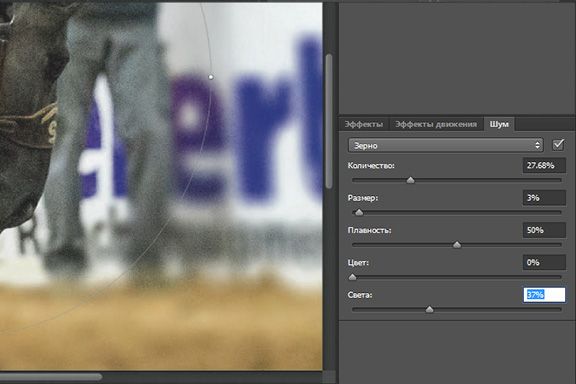
Task: Open the Зерно noise type dropdown
Action: pos(445,146)
